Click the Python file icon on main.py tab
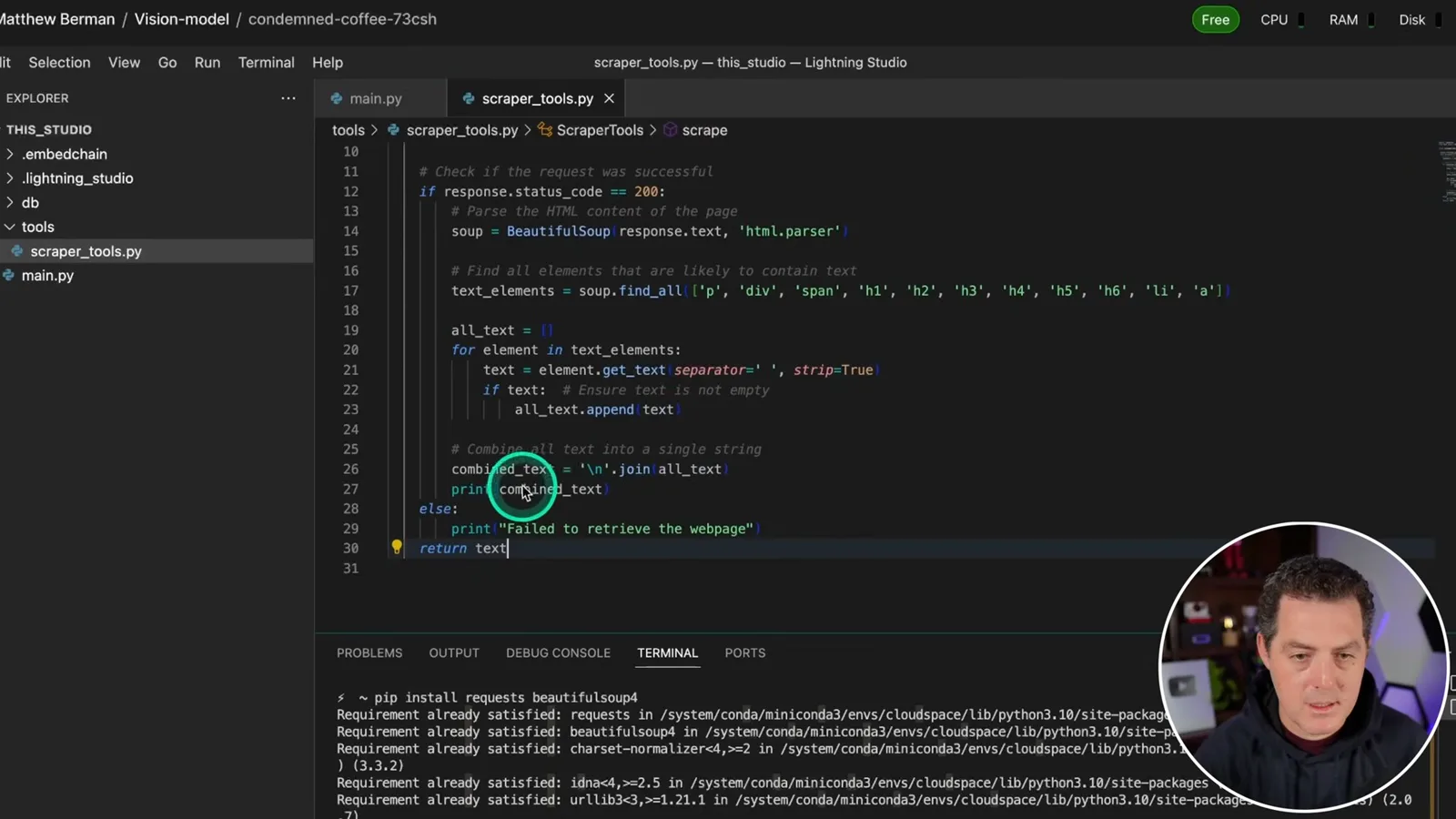 (337, 98)
